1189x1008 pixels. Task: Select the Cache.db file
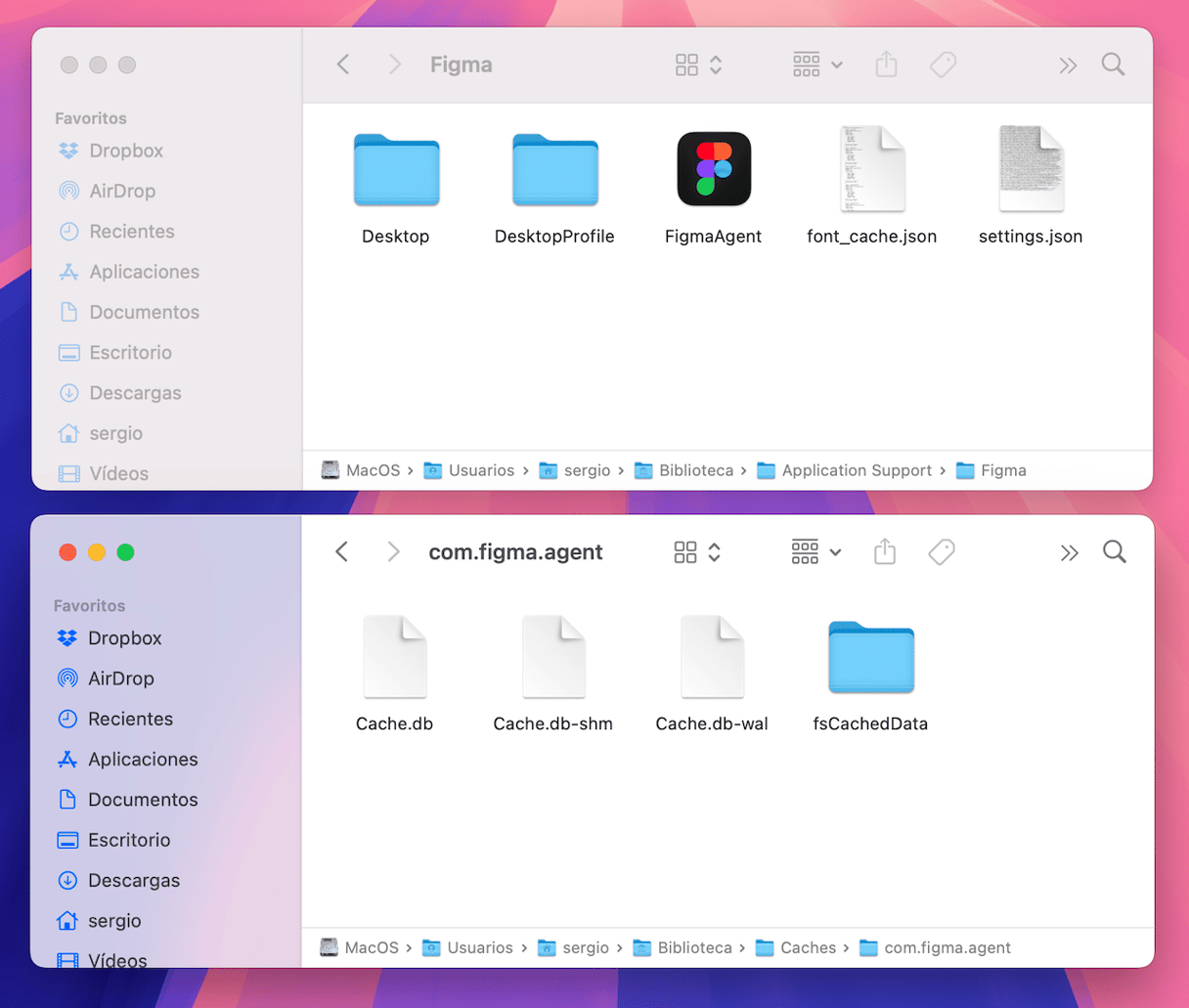(394, 658)
